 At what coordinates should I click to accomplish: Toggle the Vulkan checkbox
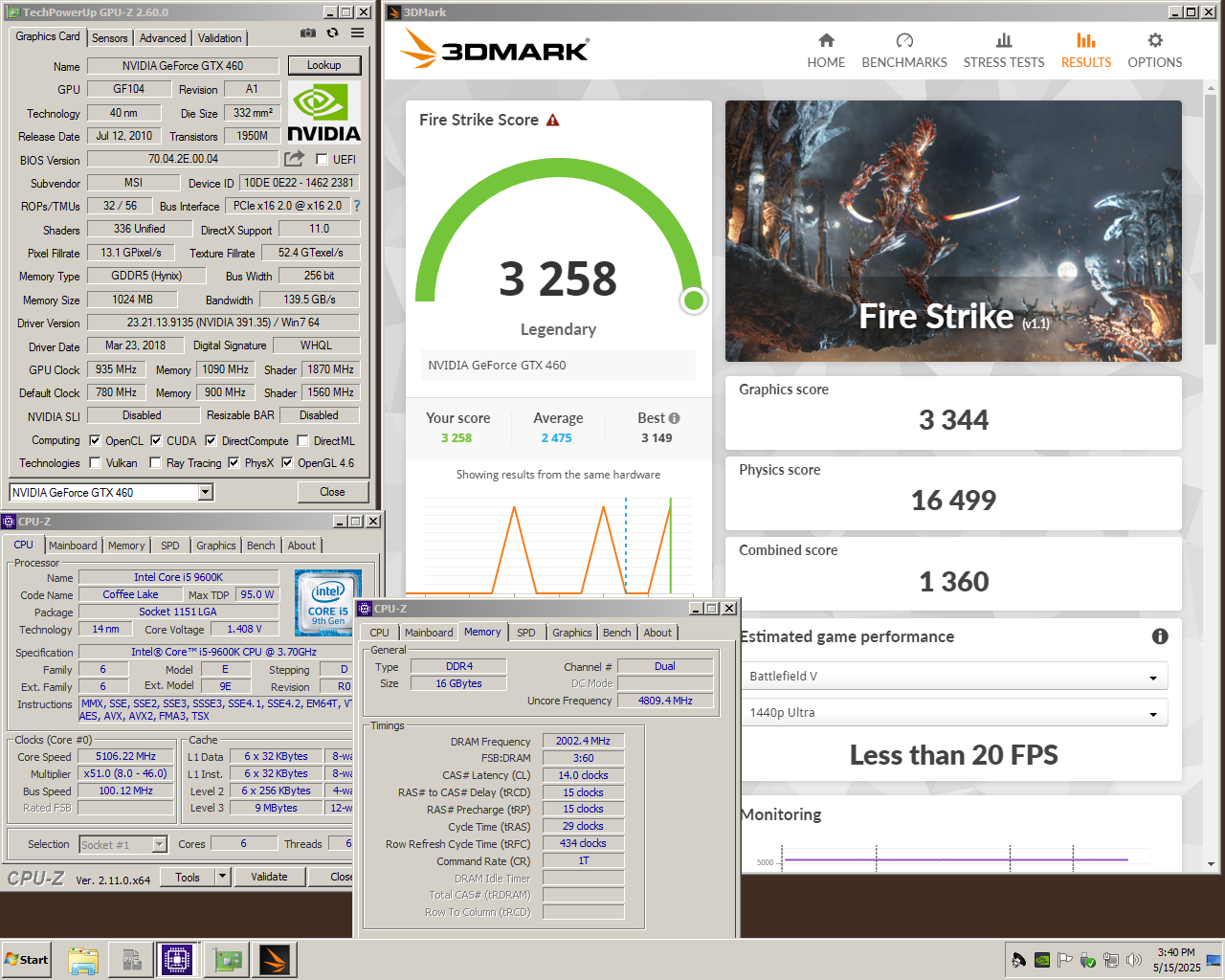click(95, 463)
